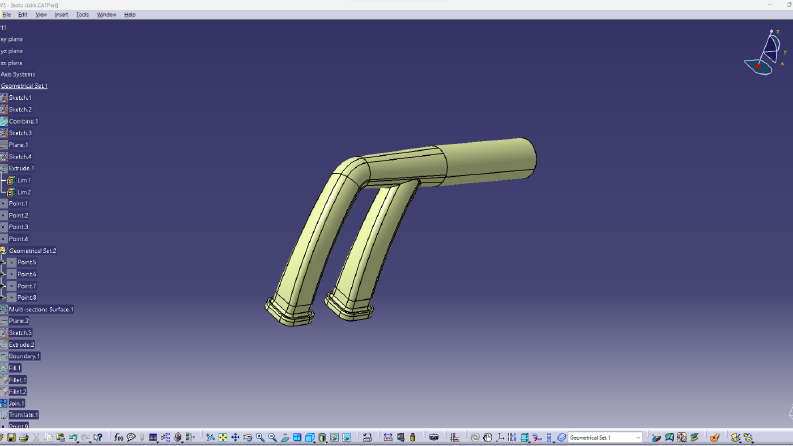Open the Window menu
The image size is (793, 446).
(x=106, y=15)
